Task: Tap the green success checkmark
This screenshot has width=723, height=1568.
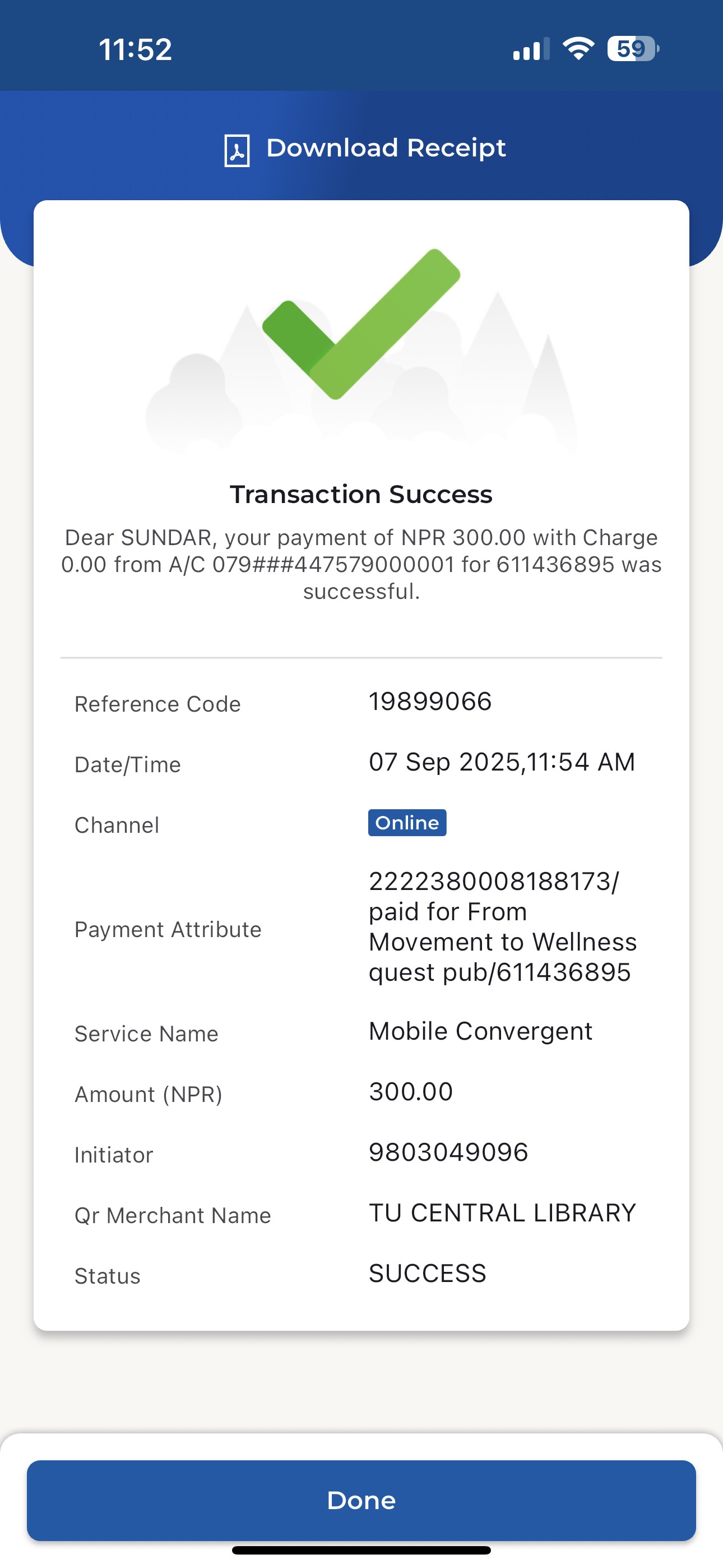Action: (x=361, y=324)
